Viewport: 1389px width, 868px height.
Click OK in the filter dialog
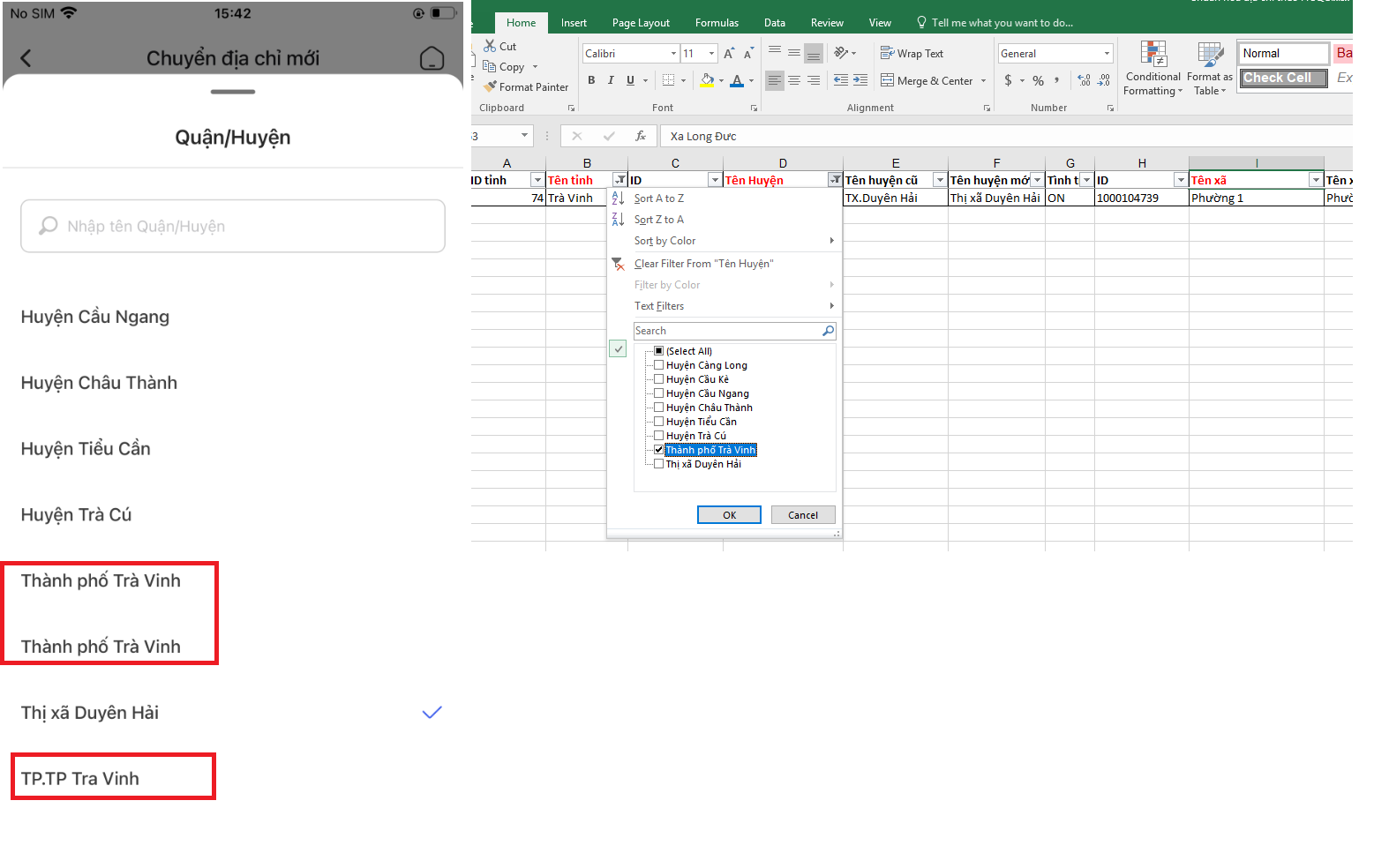pyautogui.click(x=729, y=515)
